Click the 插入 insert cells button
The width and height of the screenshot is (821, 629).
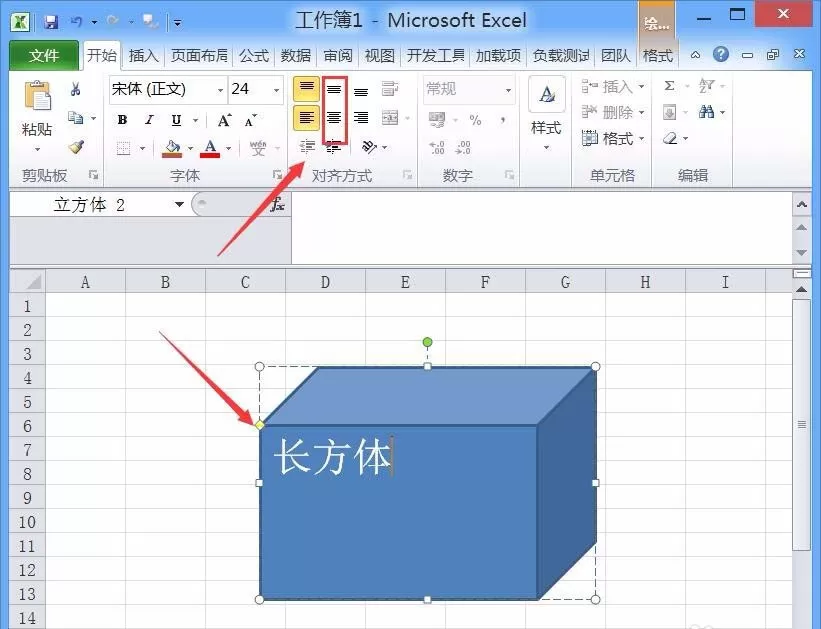(613, 86)
